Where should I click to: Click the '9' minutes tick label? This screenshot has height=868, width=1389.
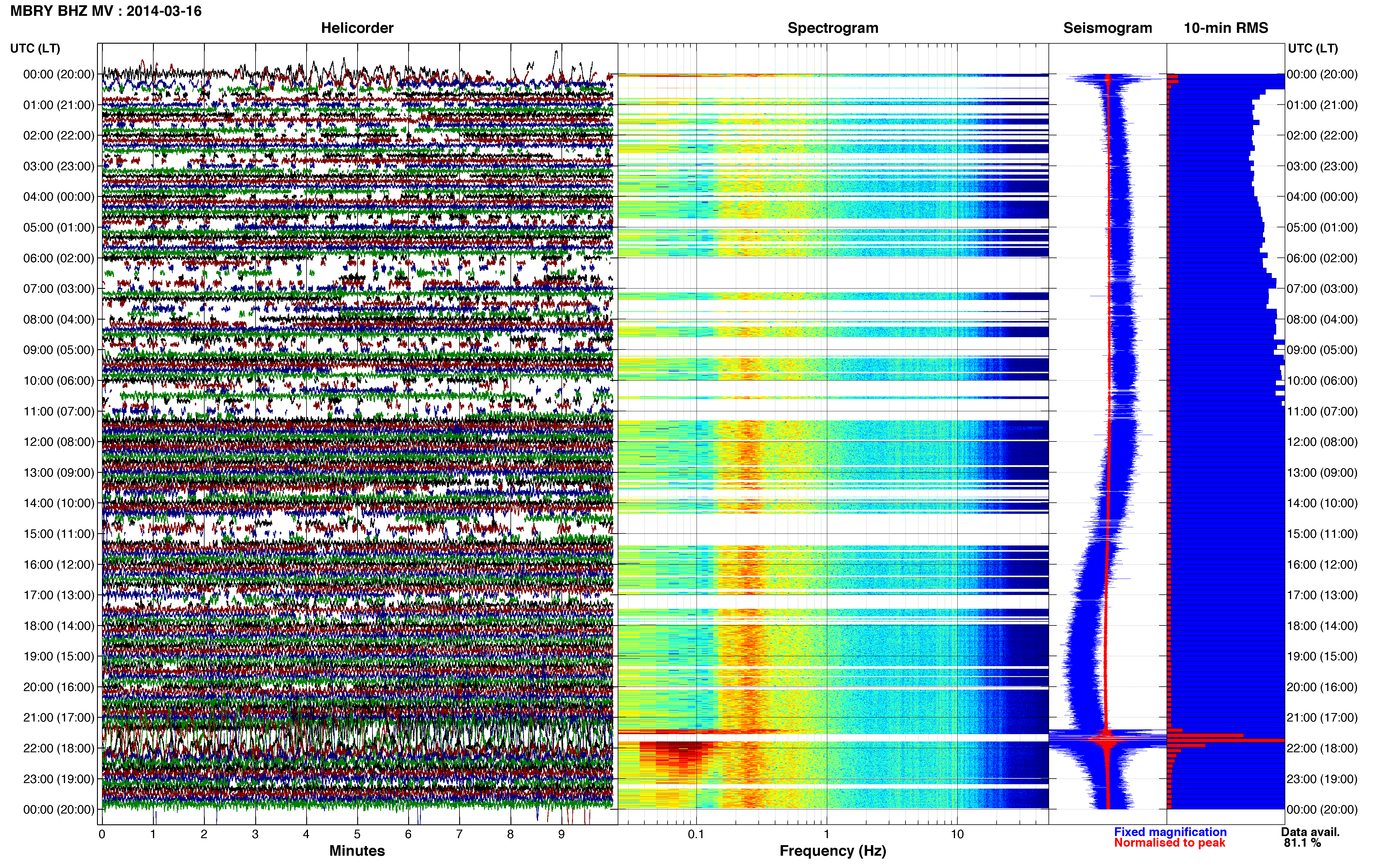[x=561, y=834]
